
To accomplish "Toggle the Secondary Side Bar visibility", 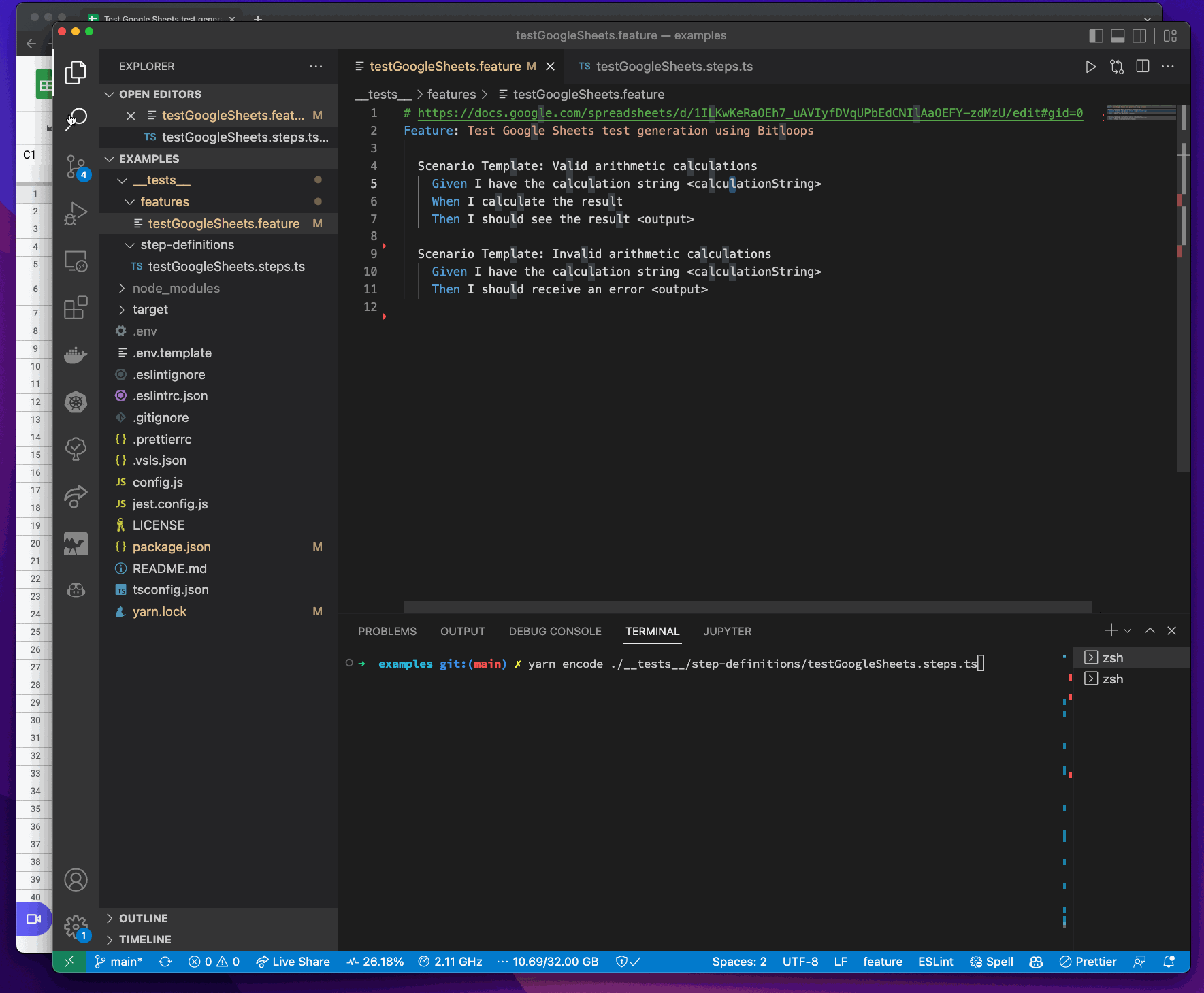I will coord(1139,35).
